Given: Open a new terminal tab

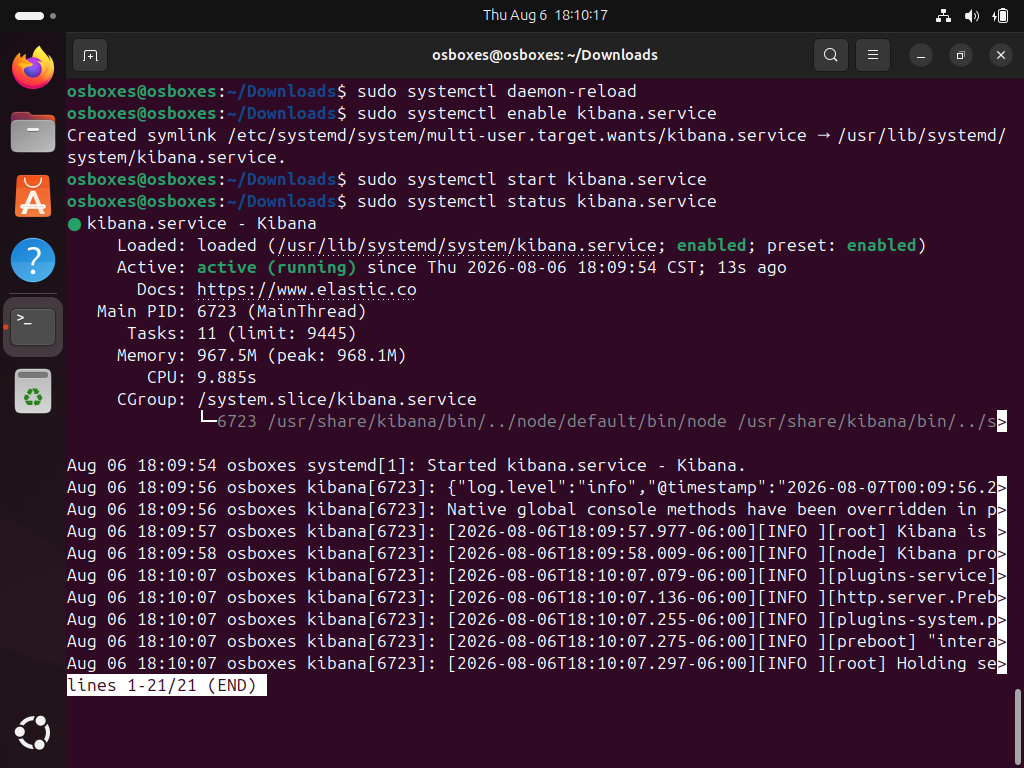Looking at the screenshot, I should 90,56.
